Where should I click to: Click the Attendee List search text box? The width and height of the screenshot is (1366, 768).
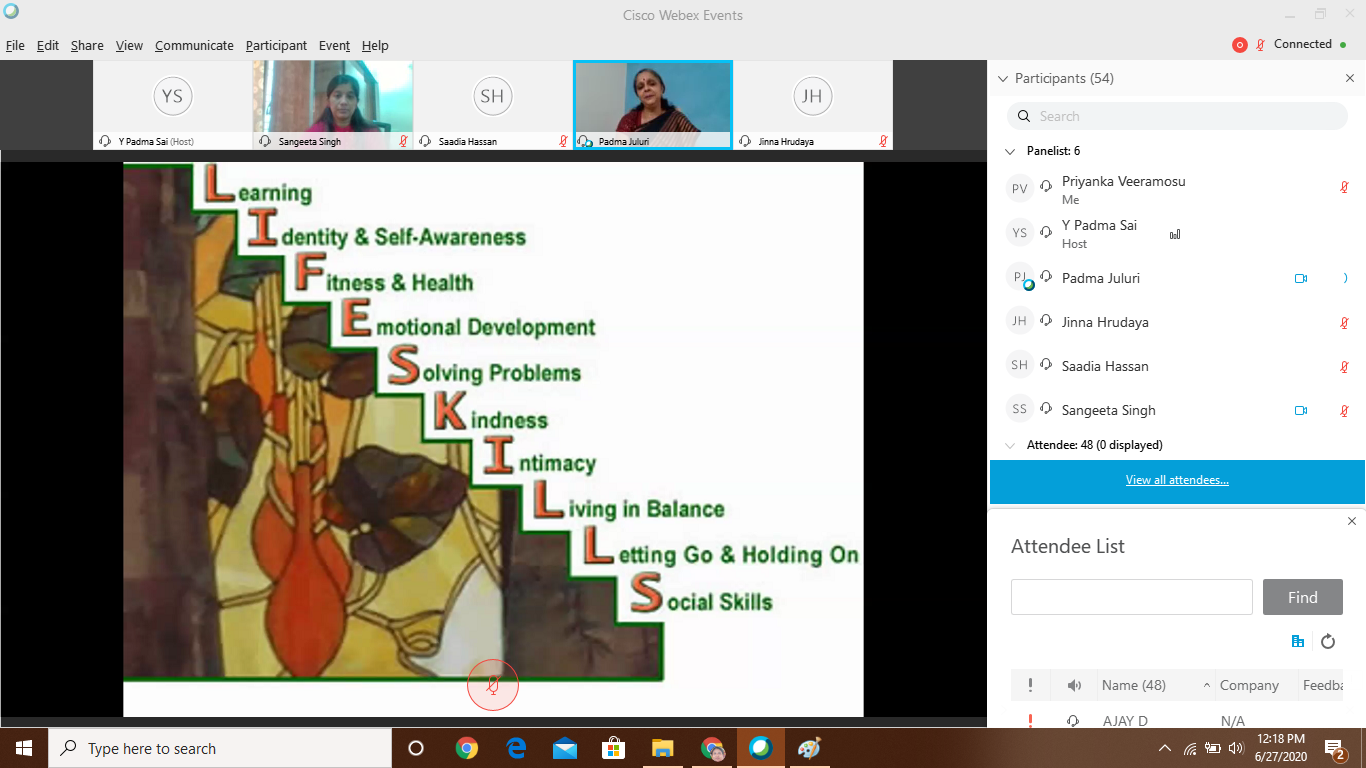[x=1131, y=597]
